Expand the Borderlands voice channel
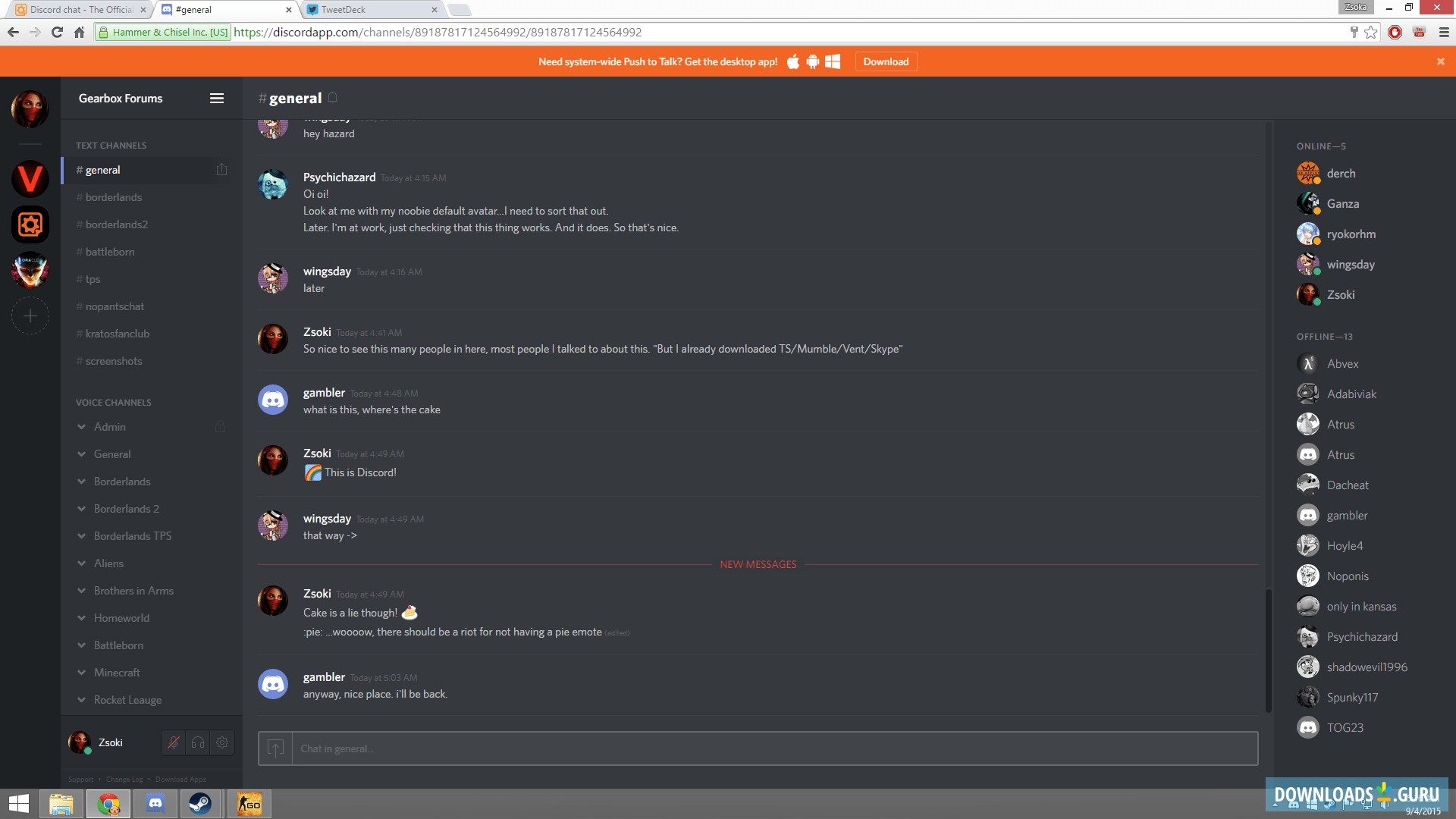 pos(81,481)
